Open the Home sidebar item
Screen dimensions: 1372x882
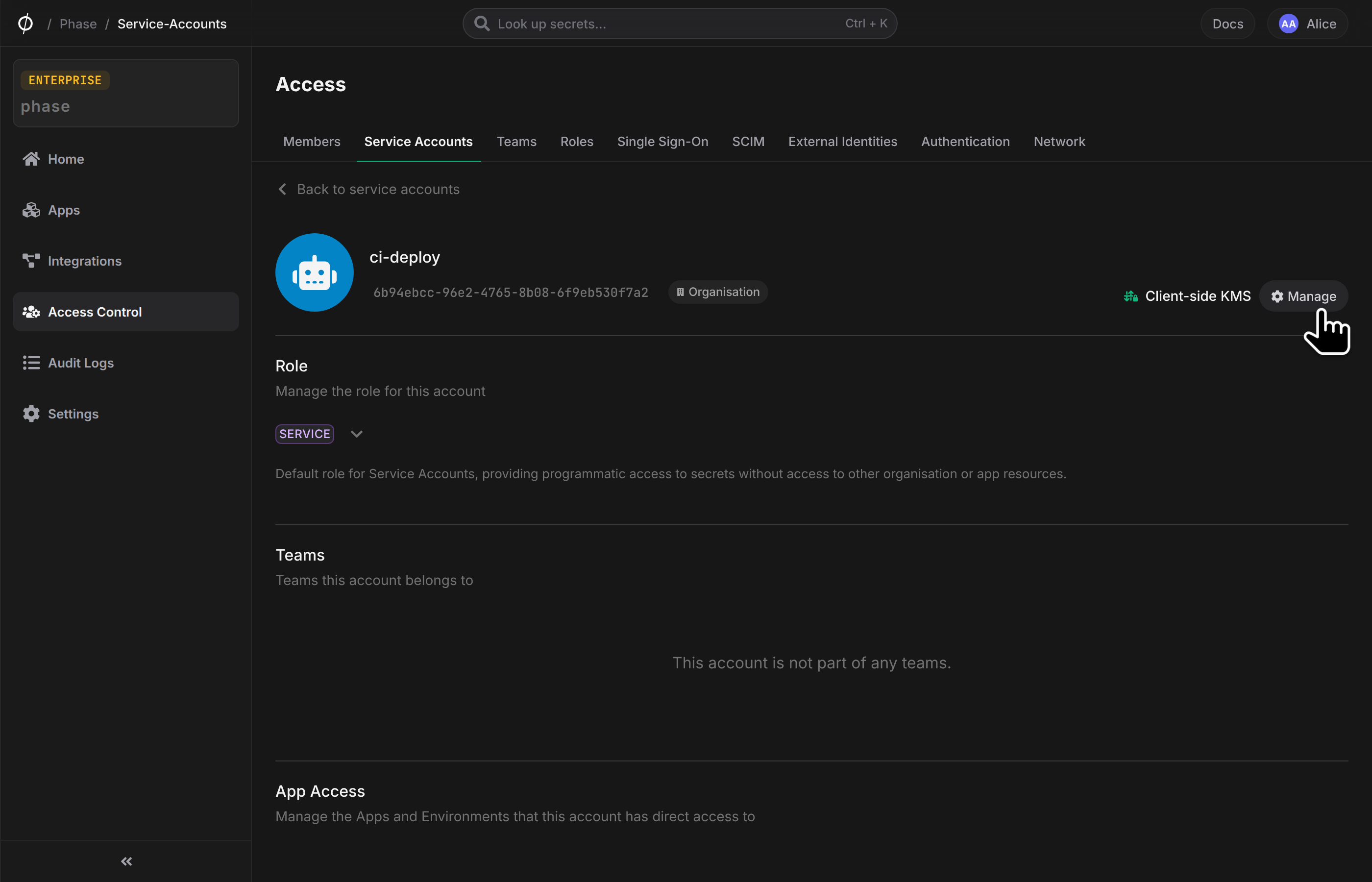tap(125, 159)
